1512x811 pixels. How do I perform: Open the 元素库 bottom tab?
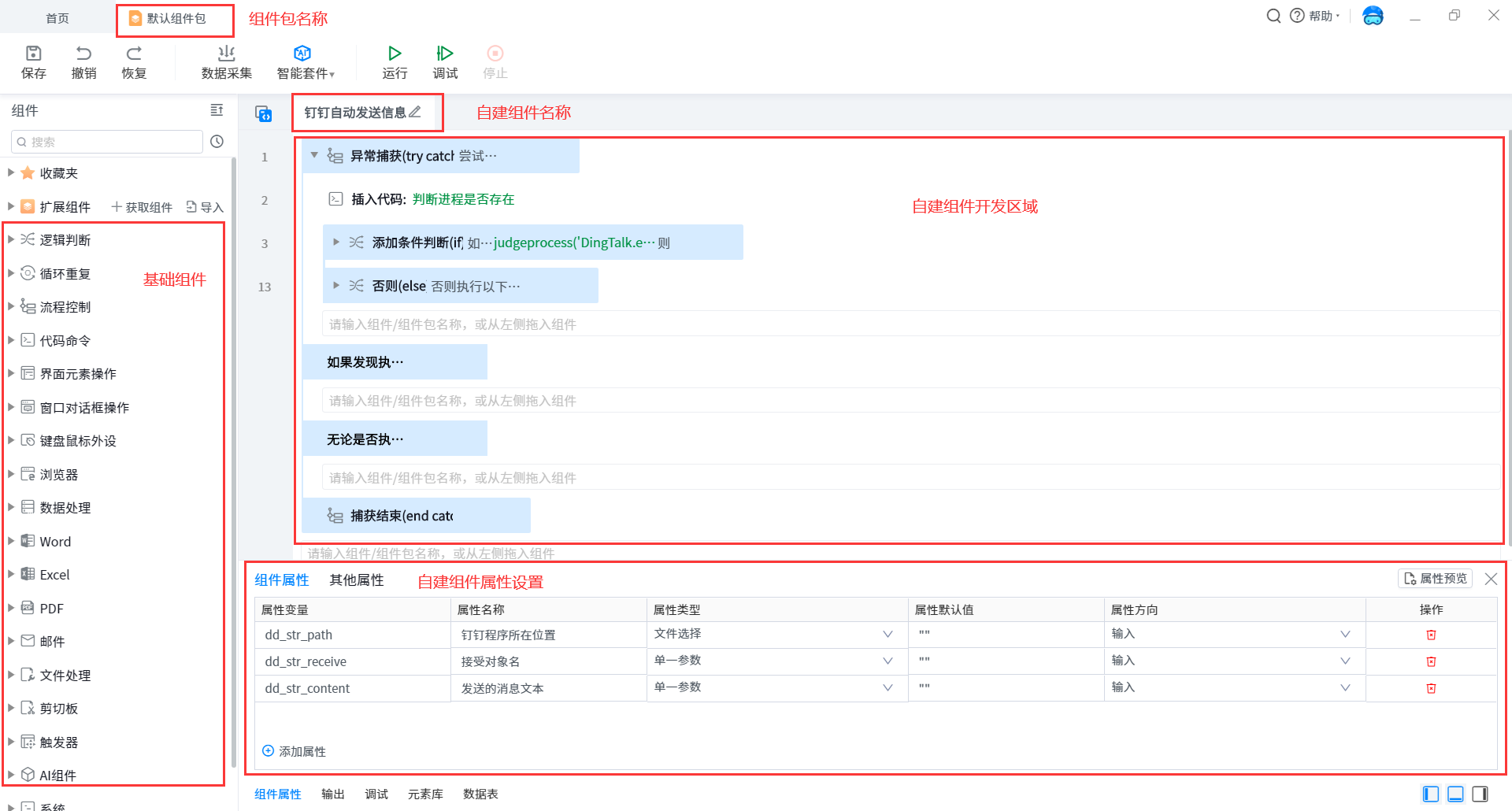[x=425, y=794]
